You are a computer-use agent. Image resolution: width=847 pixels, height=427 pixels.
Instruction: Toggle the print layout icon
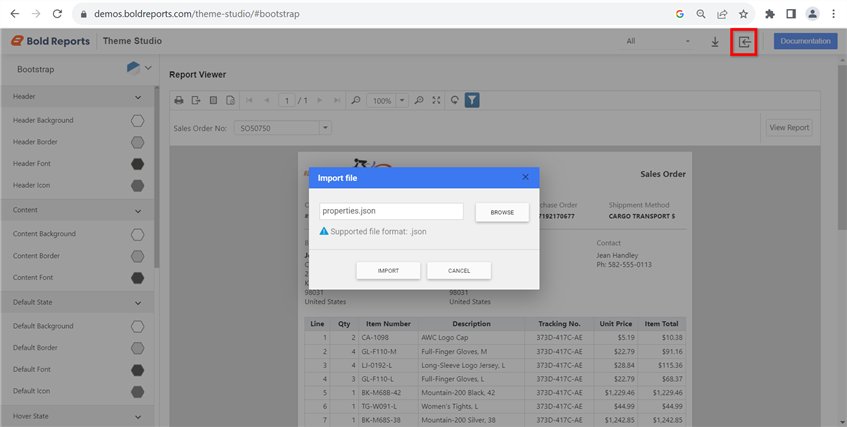click(213, 100)
